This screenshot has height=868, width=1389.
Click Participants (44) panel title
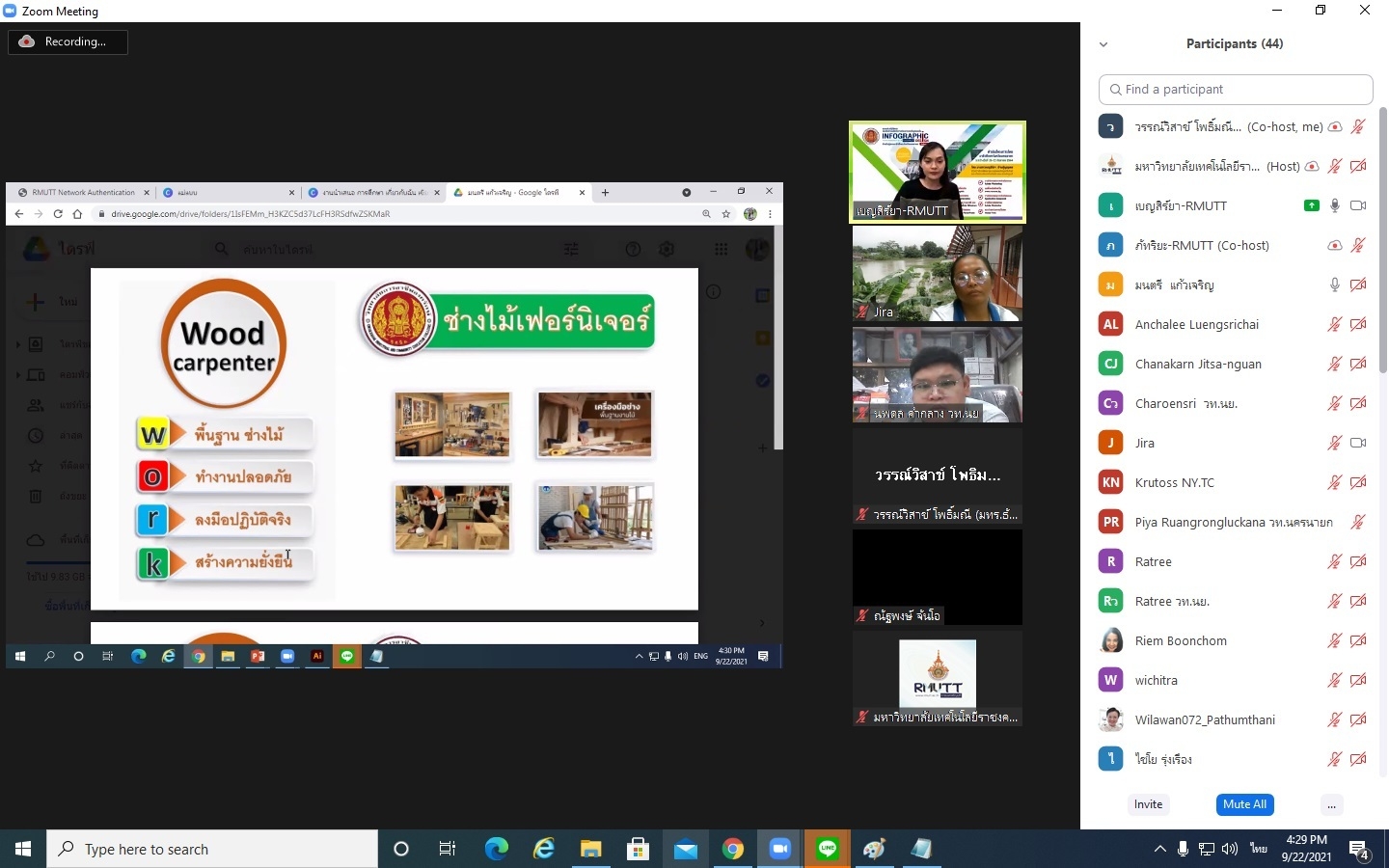1235,43
